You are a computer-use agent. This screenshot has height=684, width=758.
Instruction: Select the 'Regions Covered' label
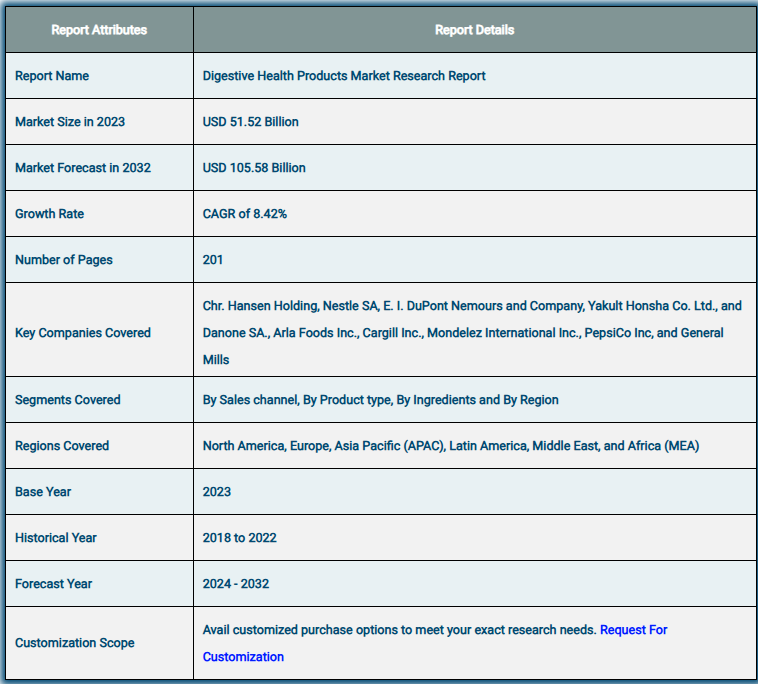62,446
